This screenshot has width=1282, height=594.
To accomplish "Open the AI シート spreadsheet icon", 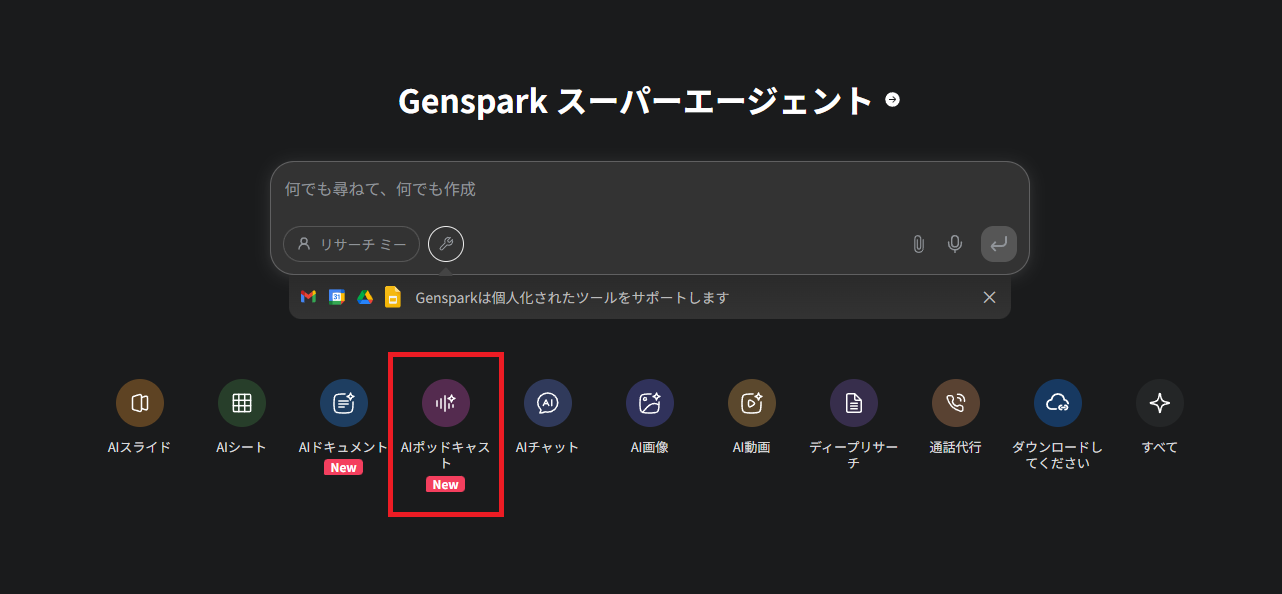I will [242, 403].
